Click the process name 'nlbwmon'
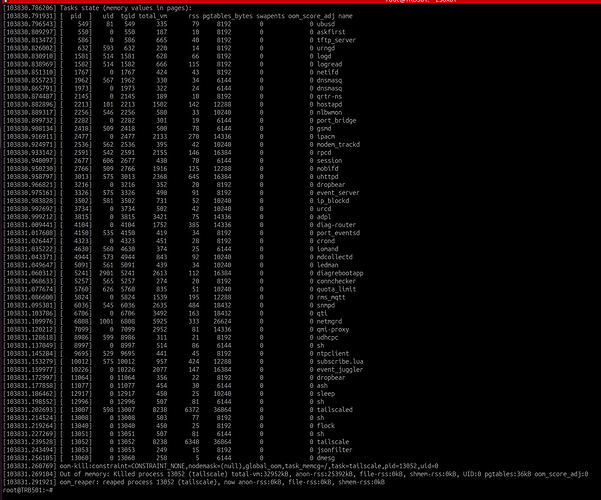Viewport: 601px width, 500px height. click(329, 113)
